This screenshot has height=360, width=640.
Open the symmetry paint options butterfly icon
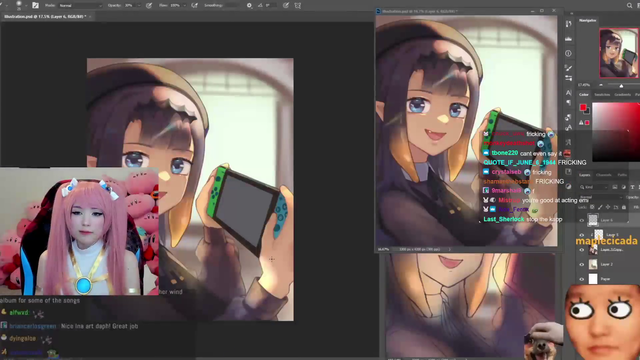click(x=298, y=5)
